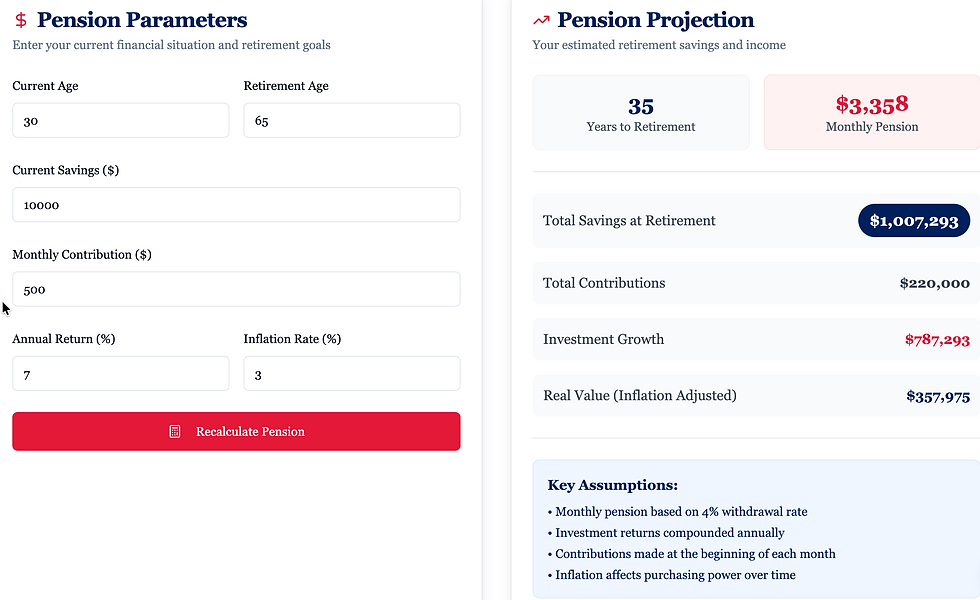Click the Current Savings ($) field
Image resolution: width=980 pixels, height=600 pixels.
pyautogui.click(x=236, y=204)
